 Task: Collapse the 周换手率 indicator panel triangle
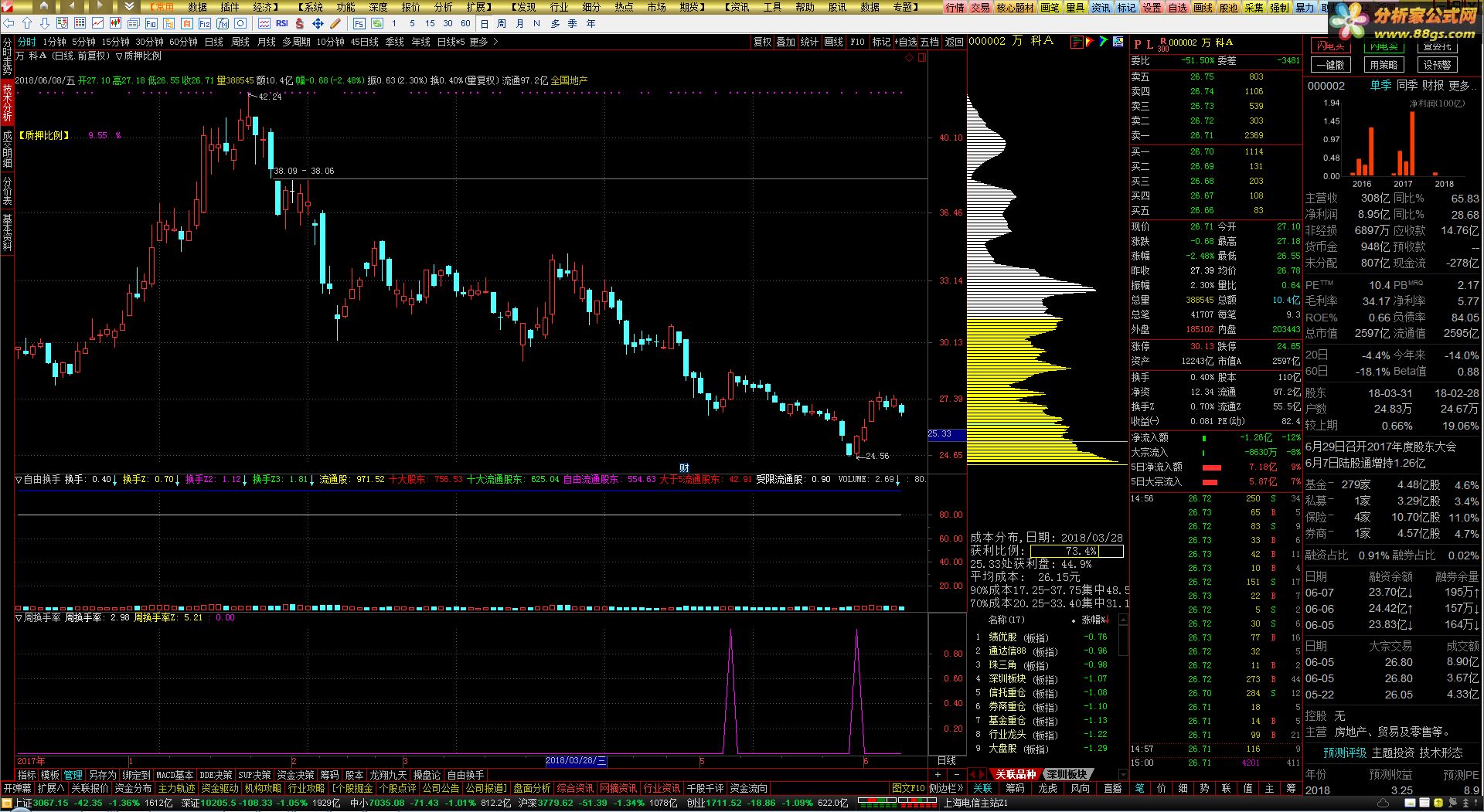tap(19, 618)
